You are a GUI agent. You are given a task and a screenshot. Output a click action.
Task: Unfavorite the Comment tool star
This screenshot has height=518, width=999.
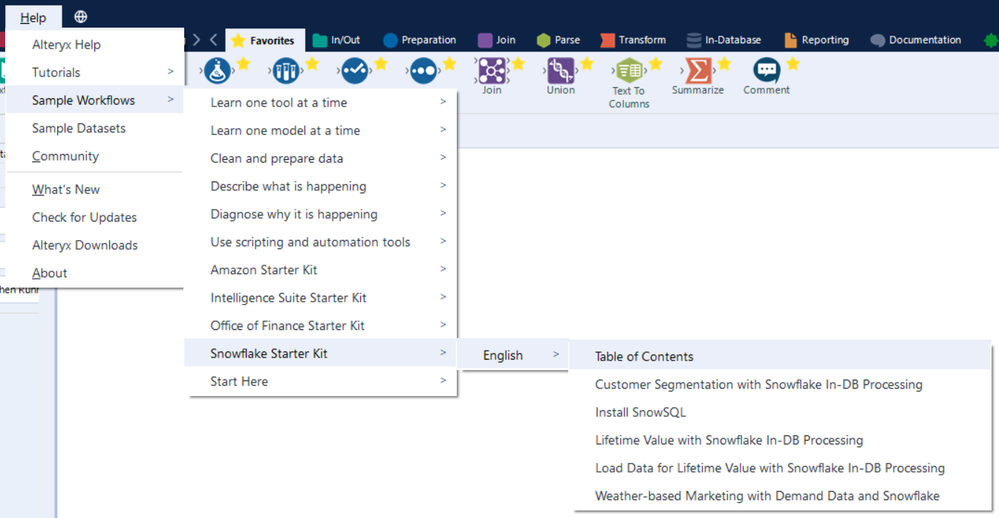point(793,64)
